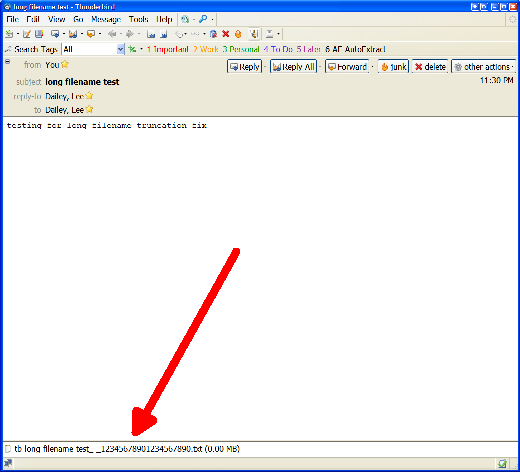Open the Tag icon dropdown arrow
The width and height of the screenshot is (520, 472).
[185, 34]
